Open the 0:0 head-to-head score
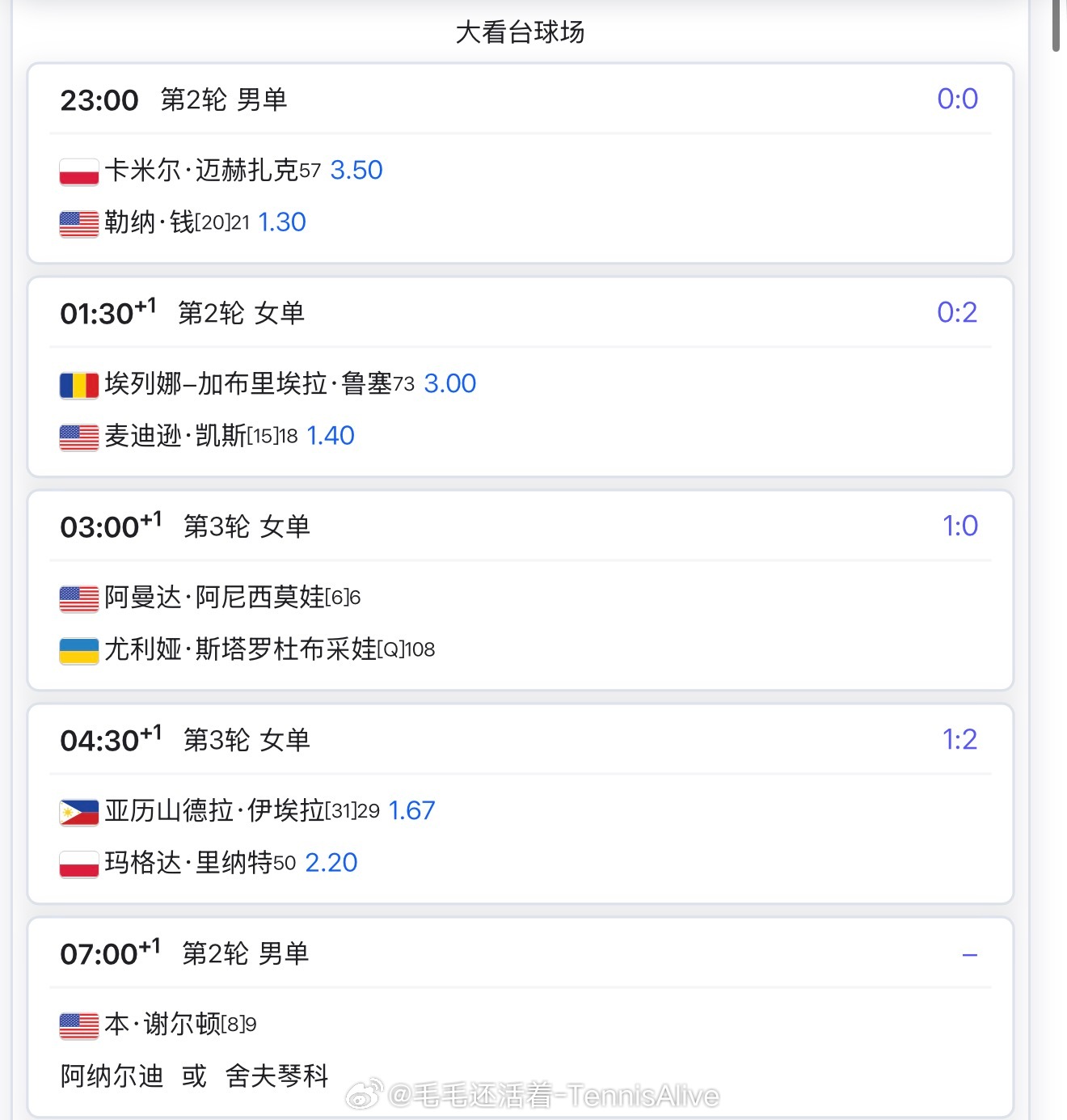This screenshot has width=1067, height=1120. 958,99
